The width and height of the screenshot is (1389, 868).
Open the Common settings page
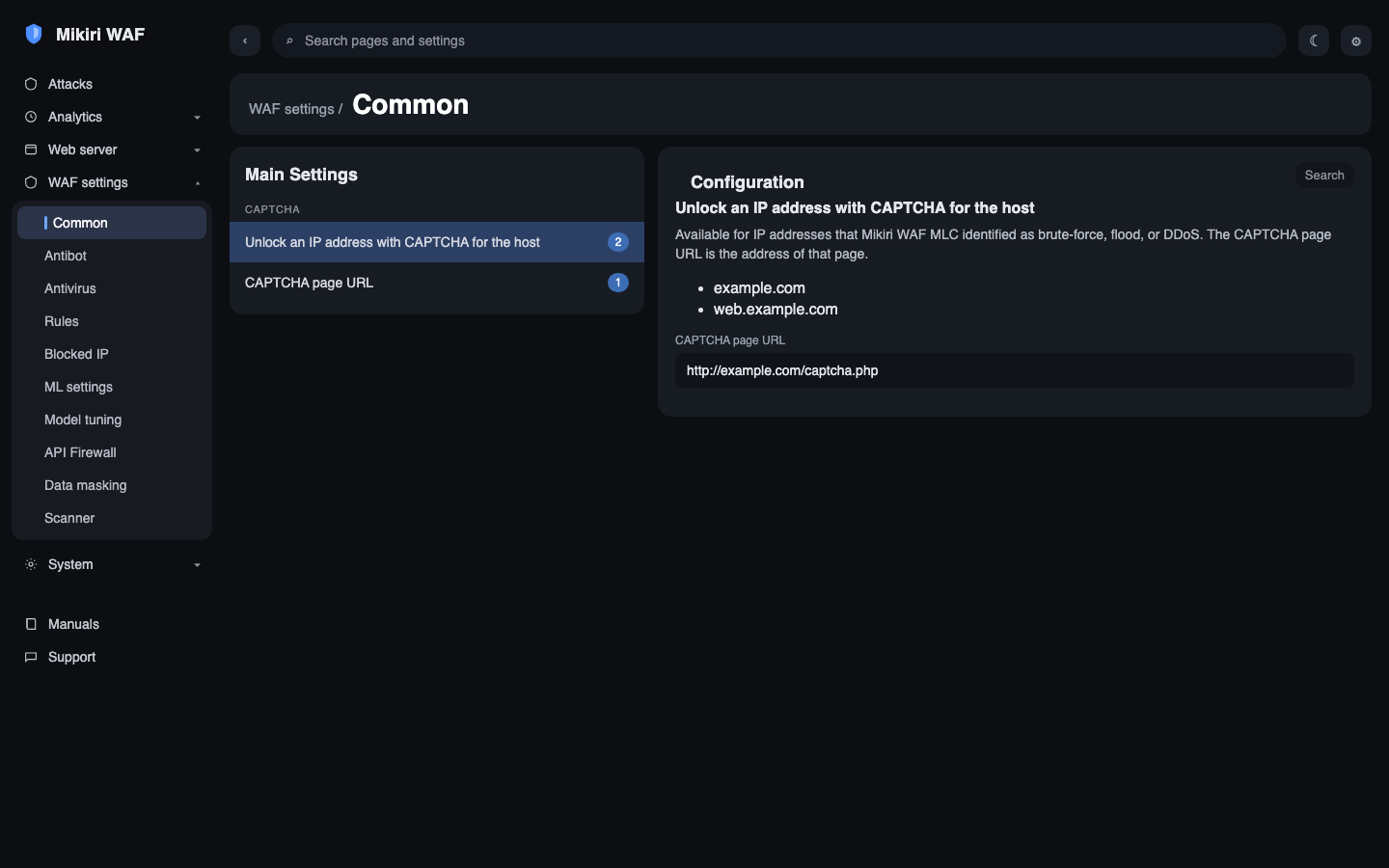click(112, 223)
